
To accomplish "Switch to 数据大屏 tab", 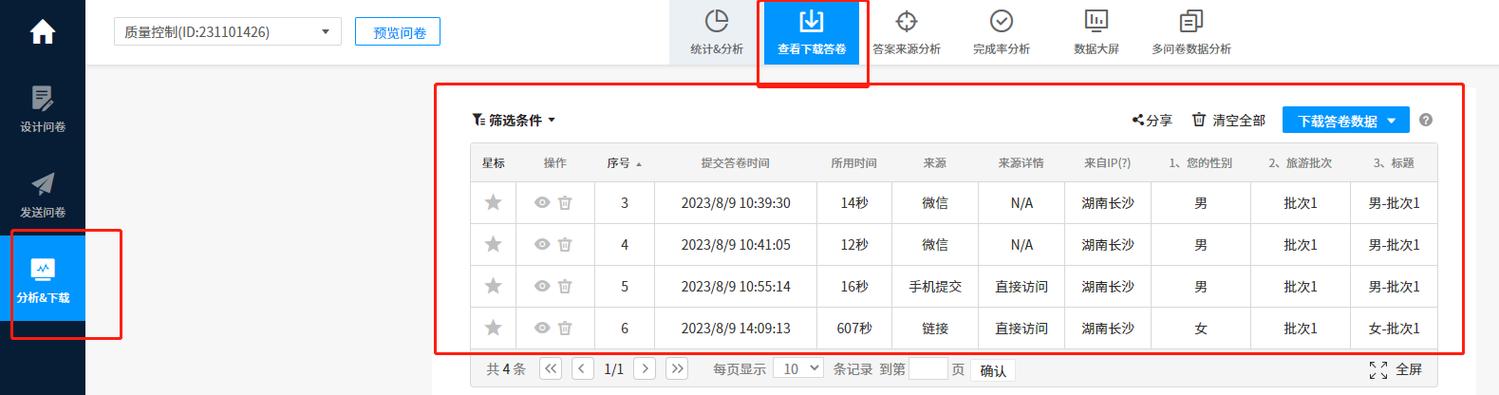I will pos(1096,32).
